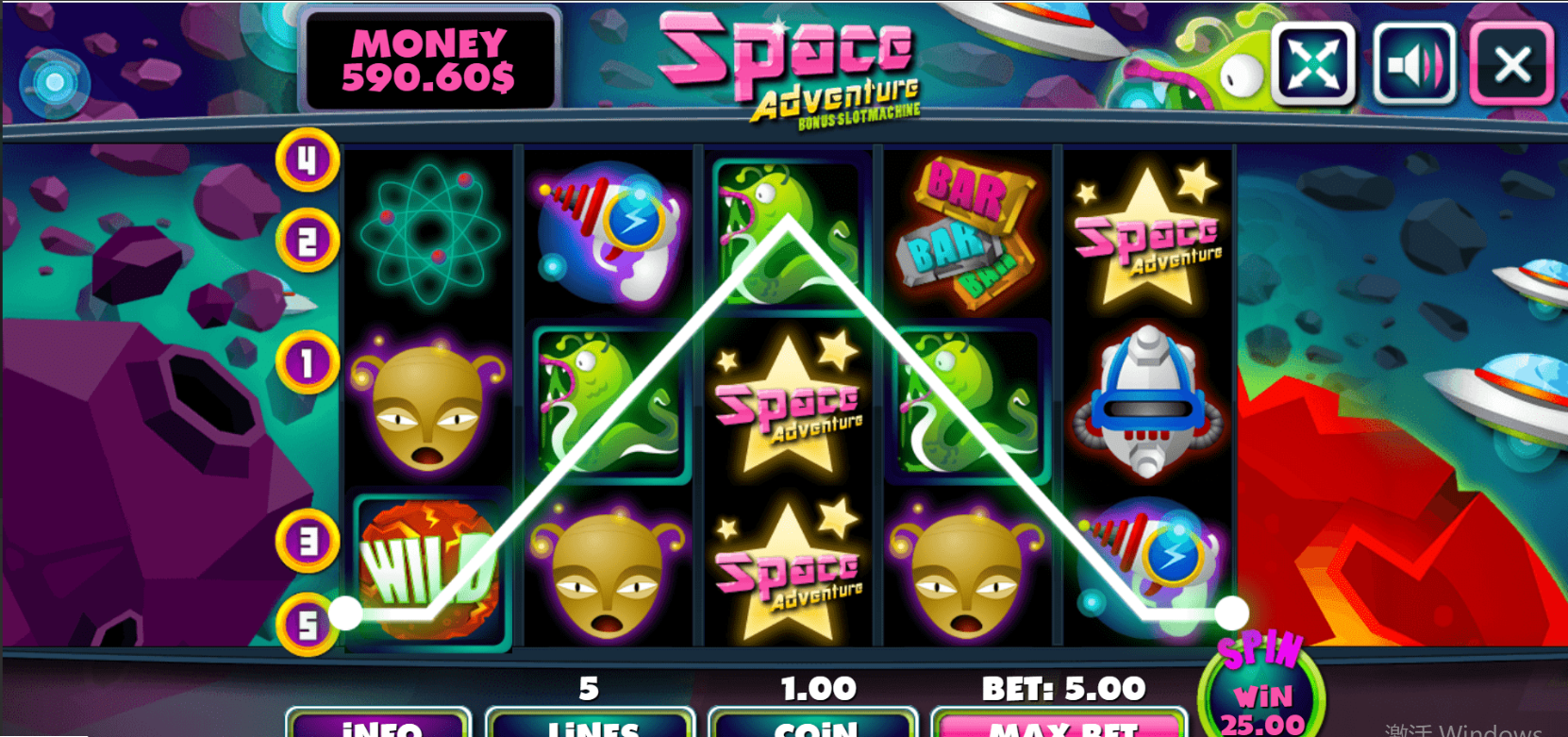1568x737 pixels.
Task: Click the atom symbol on first reel
Action: 429,233
